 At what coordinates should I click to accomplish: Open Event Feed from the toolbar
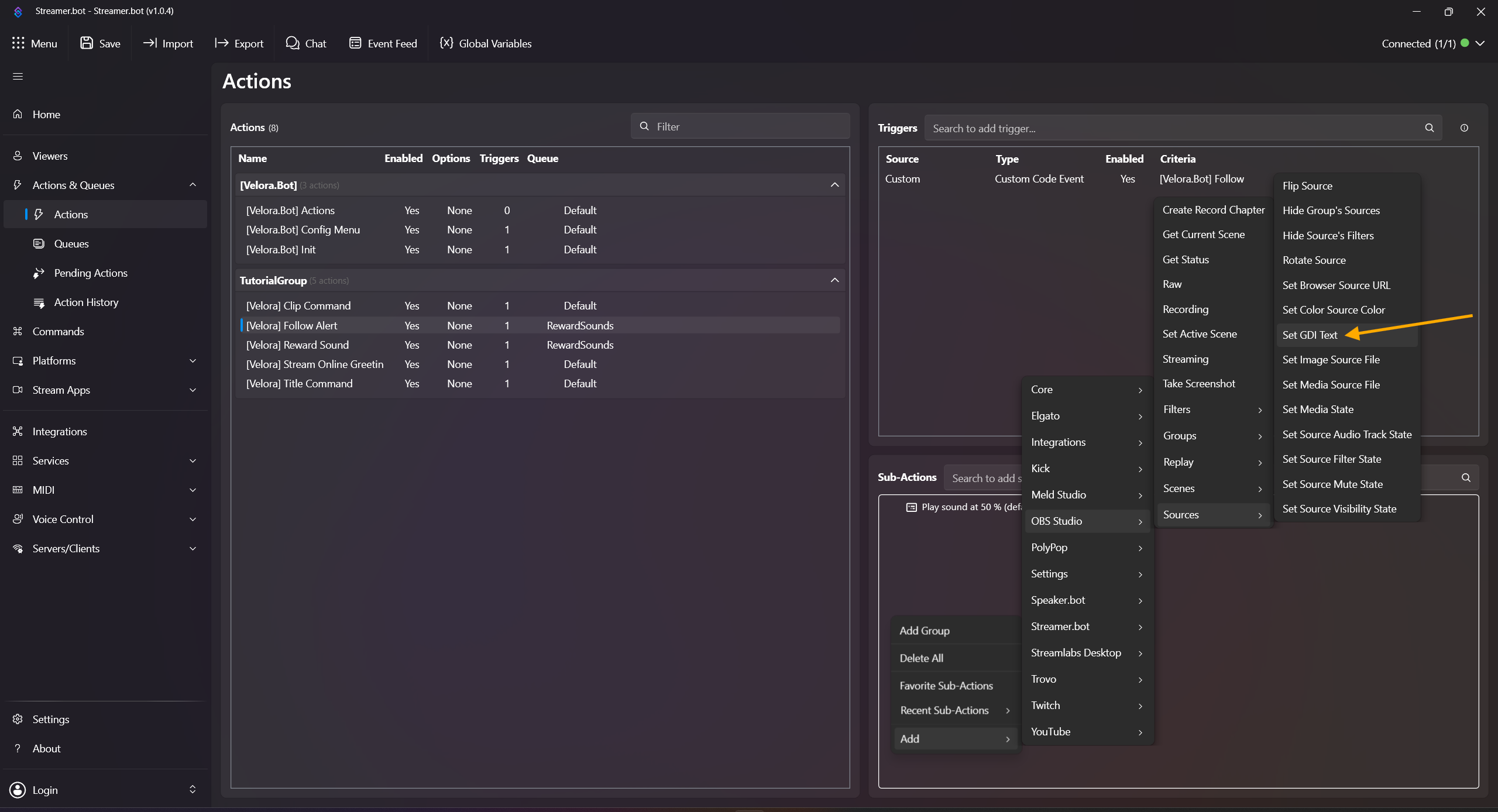pos(383,43)
